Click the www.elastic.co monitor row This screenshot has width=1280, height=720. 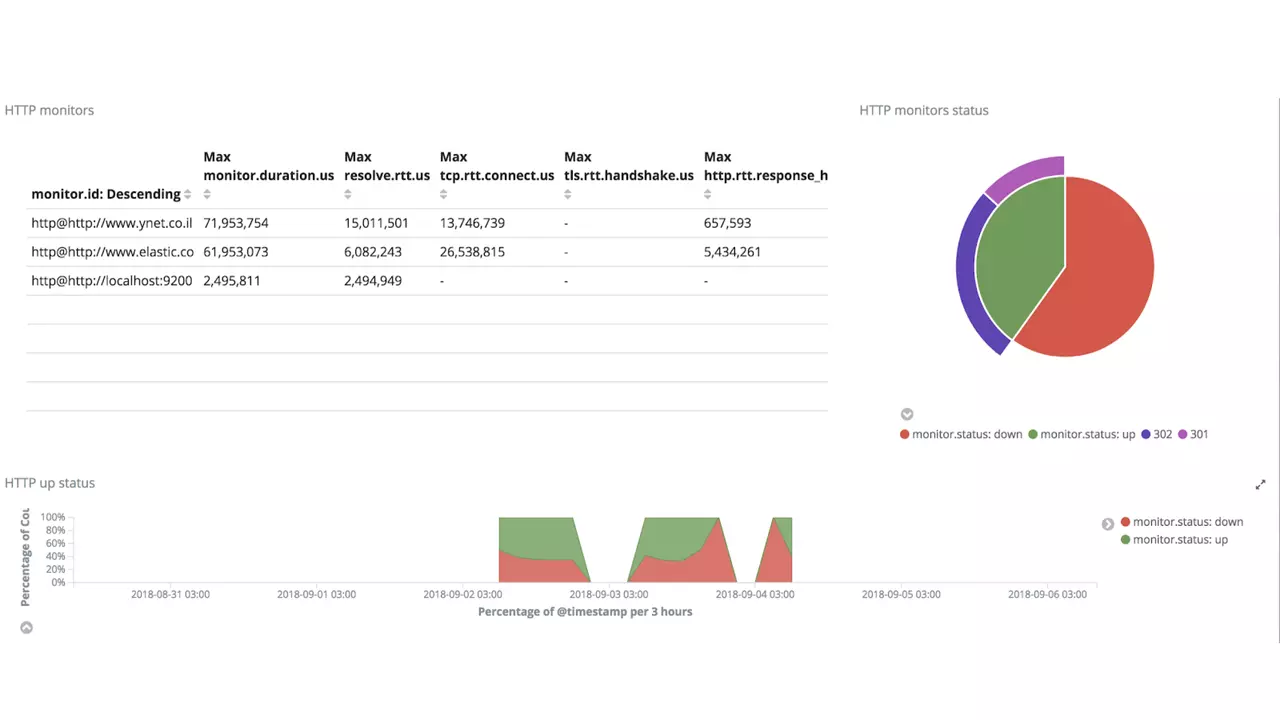pyautogui.click(x=112, y=252)
